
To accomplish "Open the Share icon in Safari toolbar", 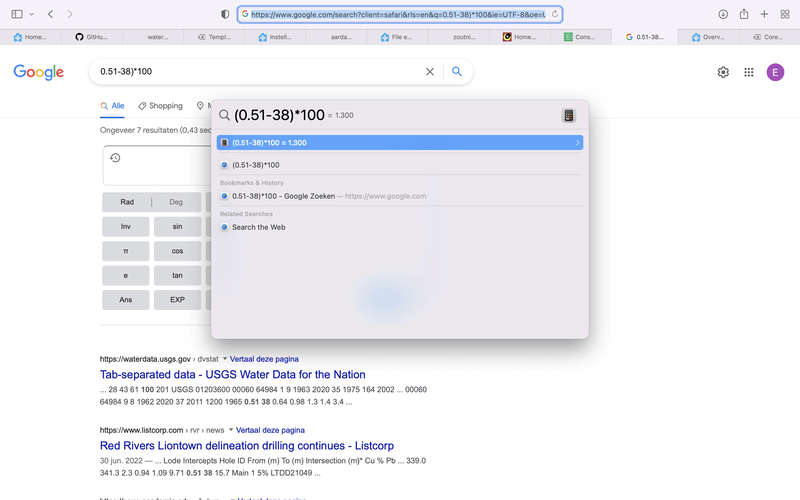I will pos(744,14).
